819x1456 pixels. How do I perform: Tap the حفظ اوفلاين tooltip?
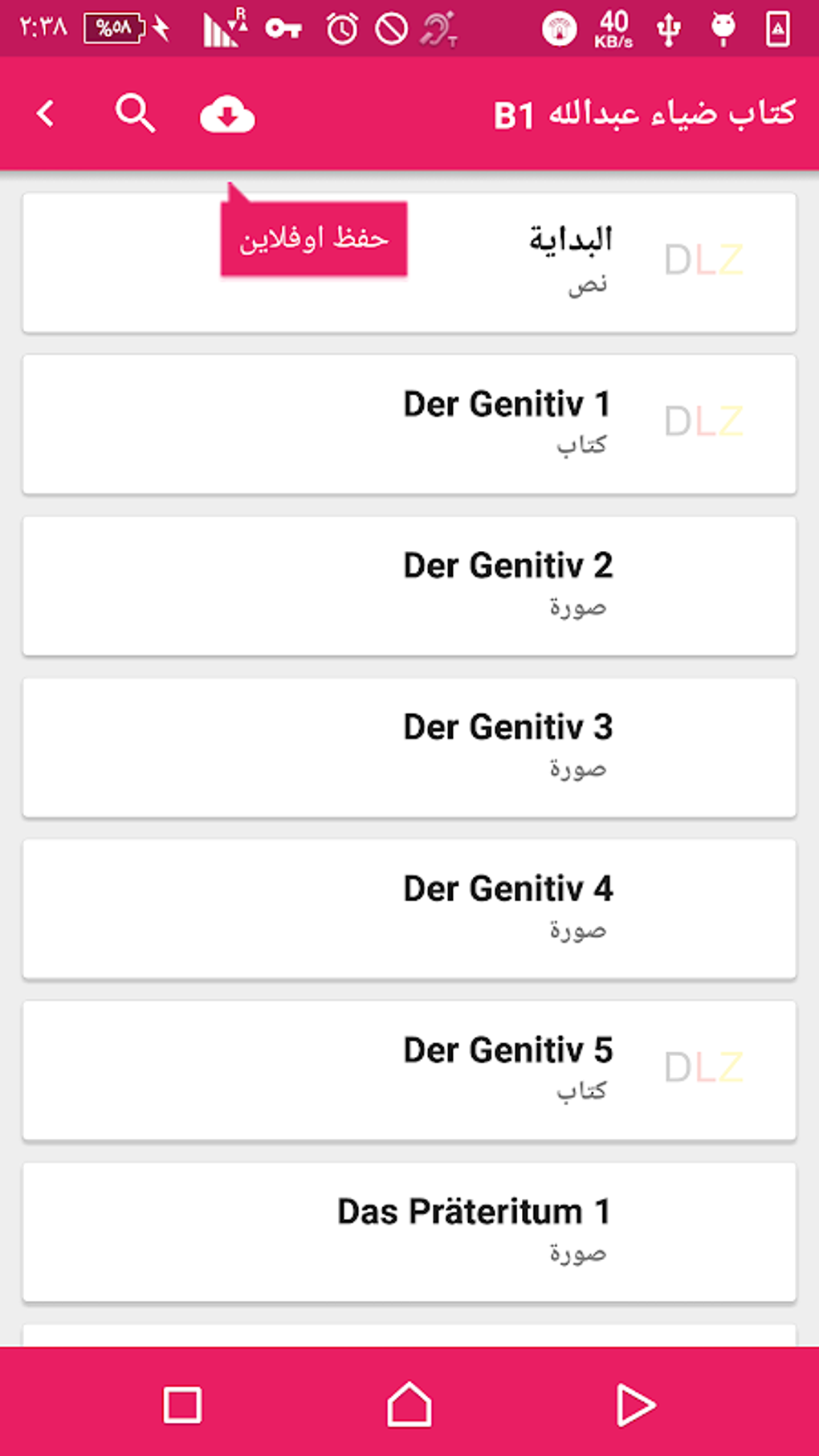coord(314,239)
